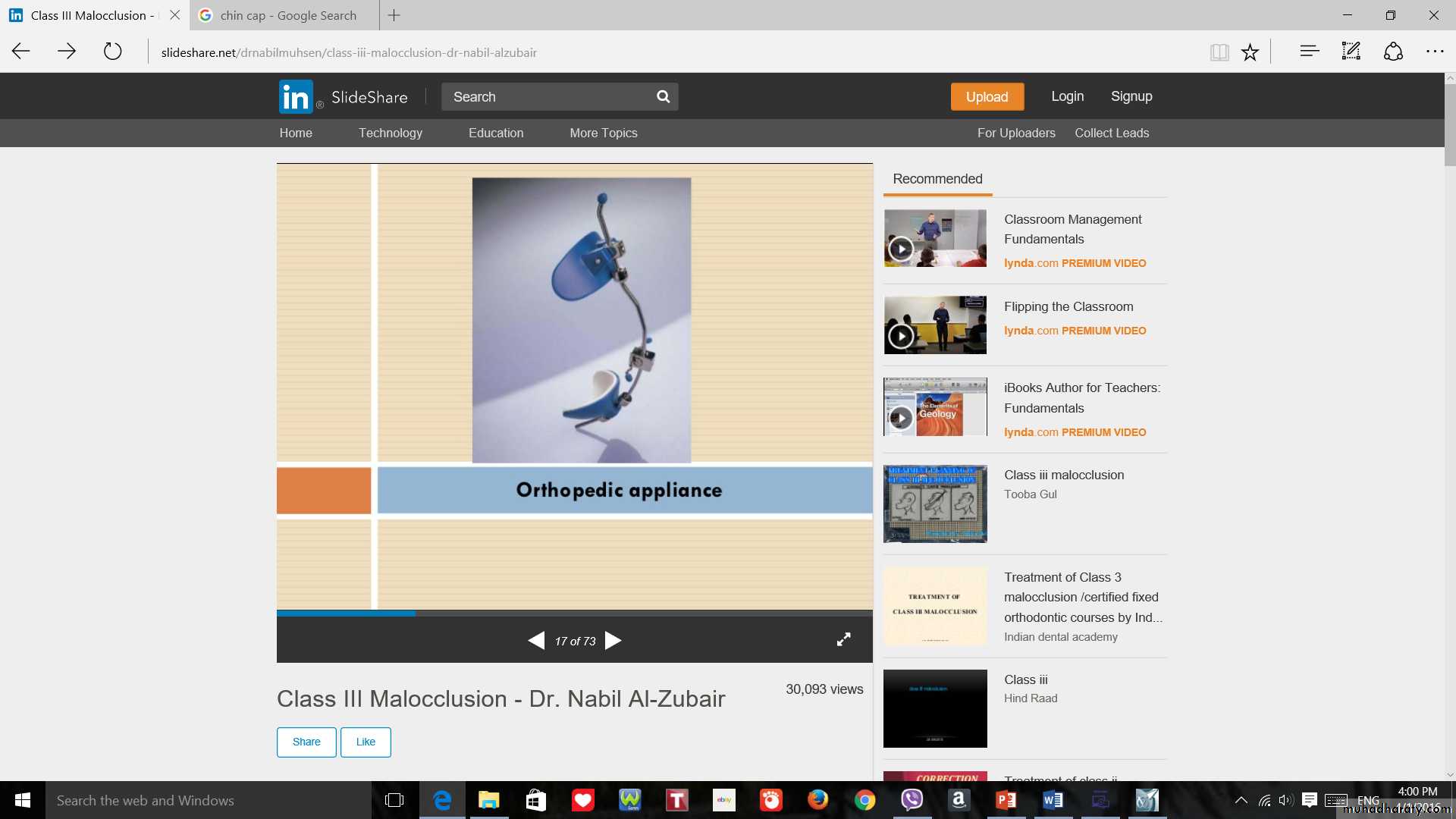Go to the next slide arrow
The height and width of the screenshot is (819, 1456).
613,641
